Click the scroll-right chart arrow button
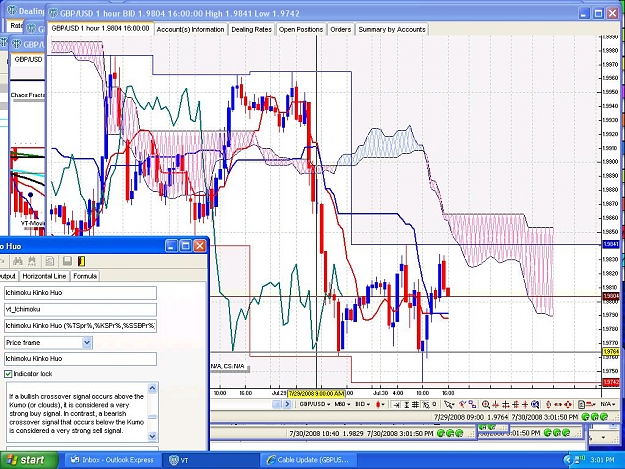The image size is (625, 469). click(x=287, y=404)
